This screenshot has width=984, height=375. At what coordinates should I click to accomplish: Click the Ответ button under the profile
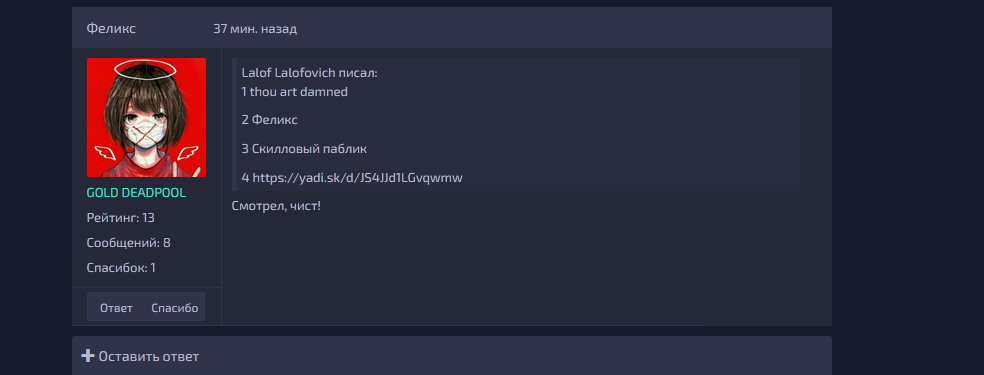tap(116, 308)
